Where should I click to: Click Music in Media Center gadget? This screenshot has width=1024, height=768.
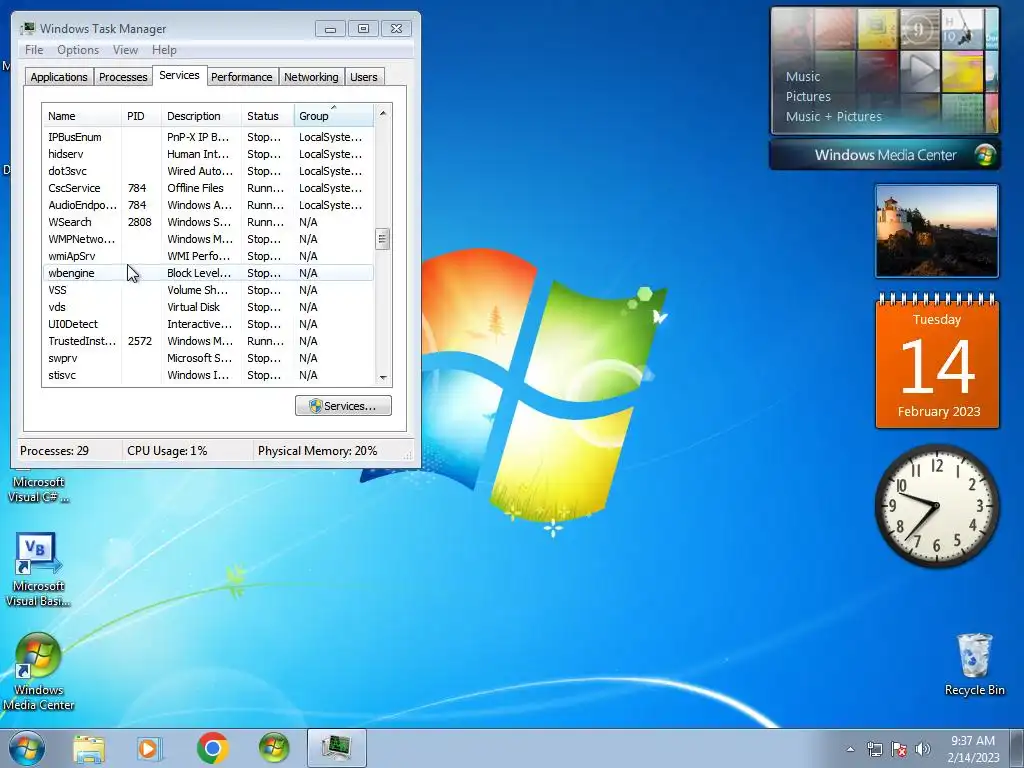(x=803, y=76)
